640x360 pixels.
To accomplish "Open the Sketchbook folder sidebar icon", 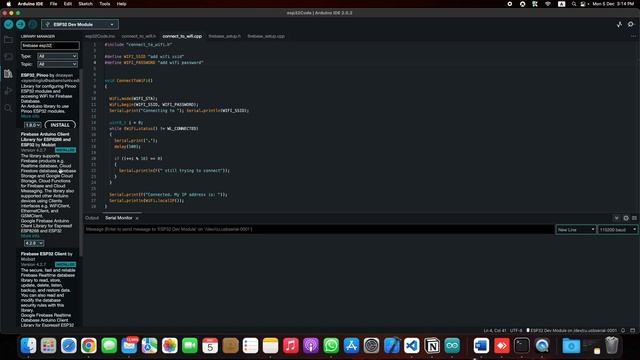I will pos(8,40).
